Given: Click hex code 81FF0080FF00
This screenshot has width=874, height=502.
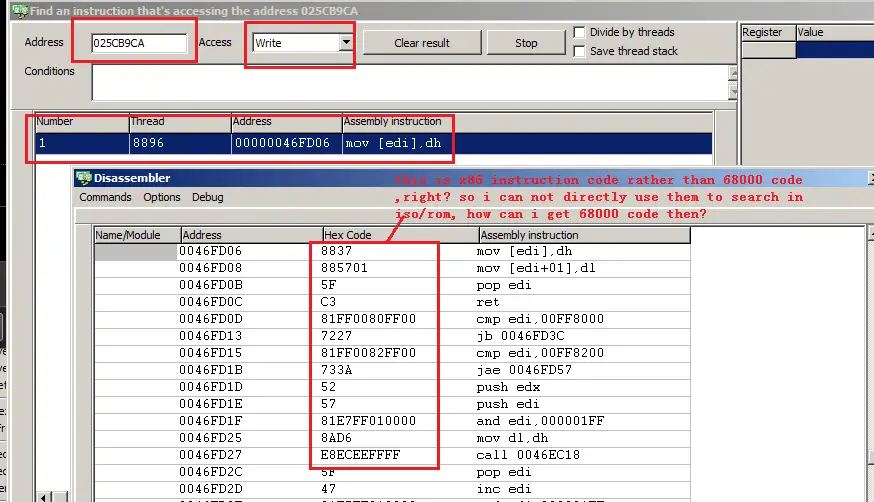Looking at the screenshot, I should click(368, 319).
